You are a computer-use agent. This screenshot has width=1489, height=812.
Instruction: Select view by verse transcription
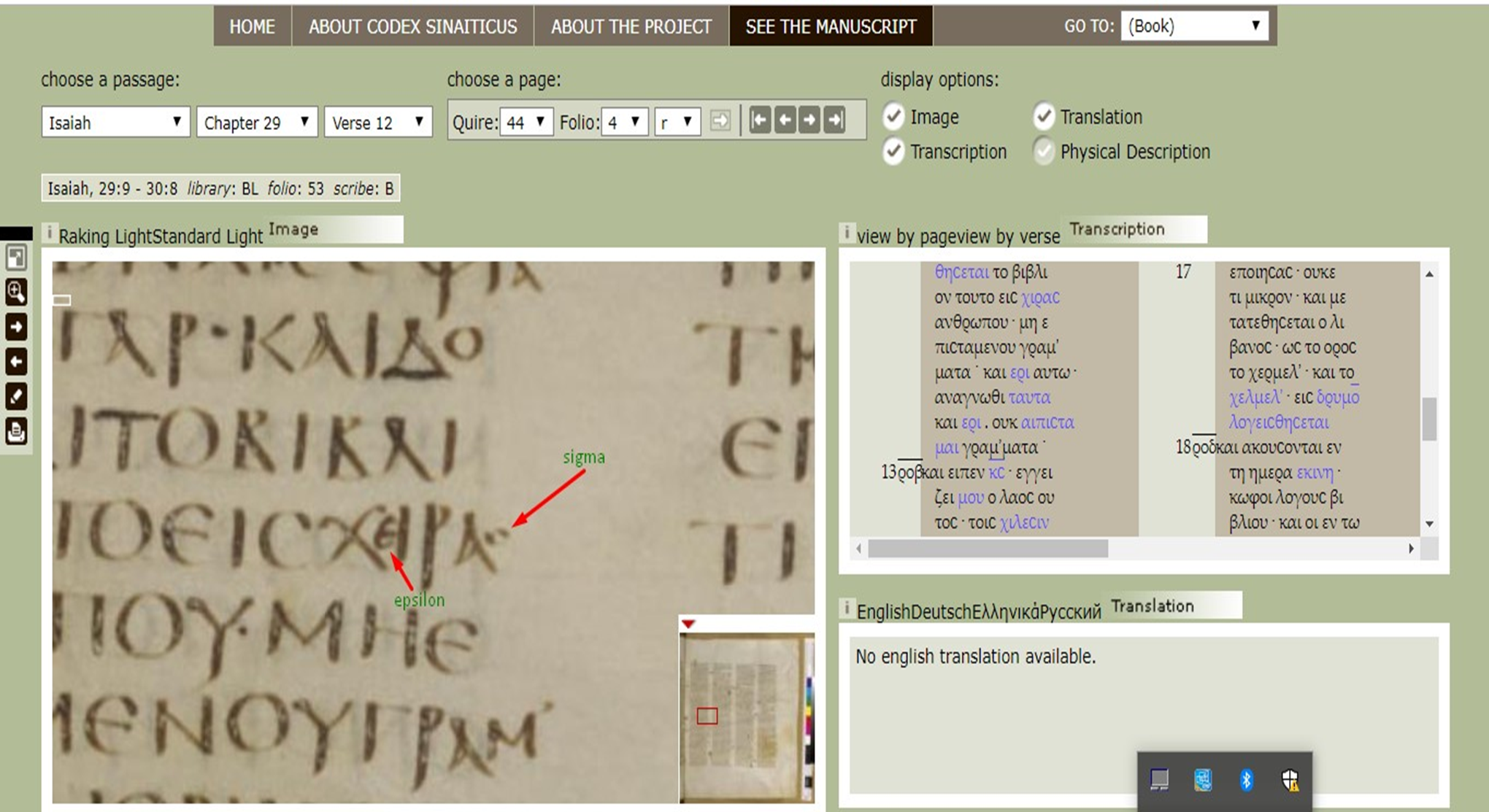1009,236
